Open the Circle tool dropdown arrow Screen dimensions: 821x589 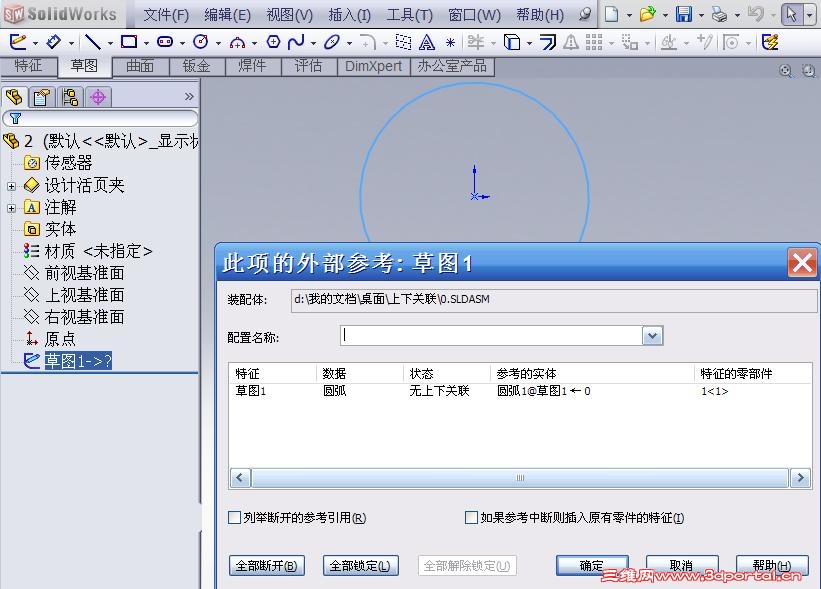pyautogui.click(x=218, y=43)
